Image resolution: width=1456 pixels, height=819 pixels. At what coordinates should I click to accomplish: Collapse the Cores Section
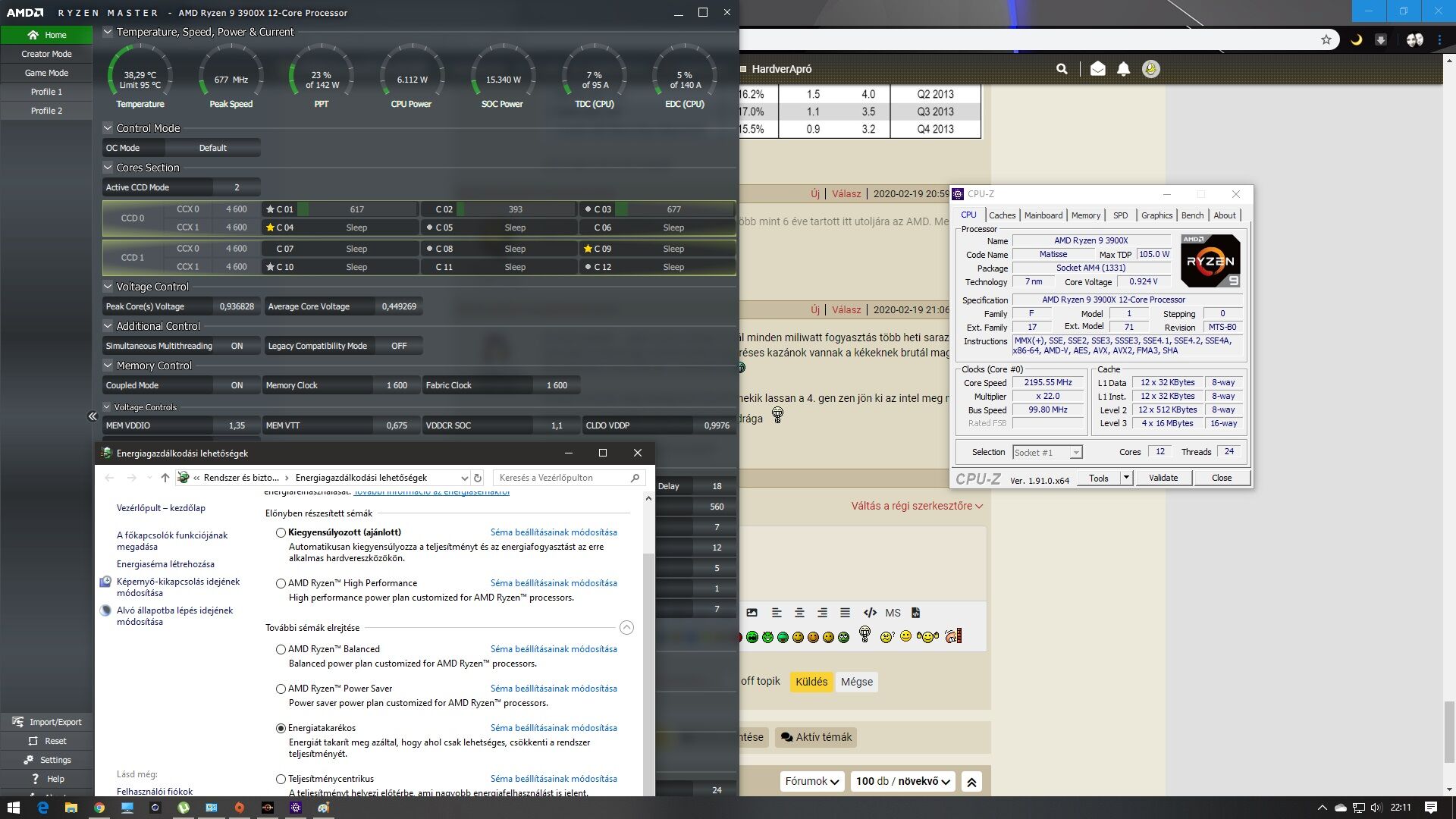[108, 168]
